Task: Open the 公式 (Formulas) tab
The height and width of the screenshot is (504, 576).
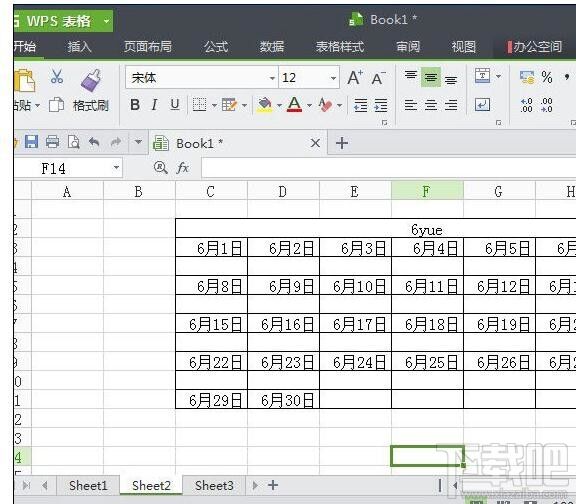Action: click(x=216, y=47)
